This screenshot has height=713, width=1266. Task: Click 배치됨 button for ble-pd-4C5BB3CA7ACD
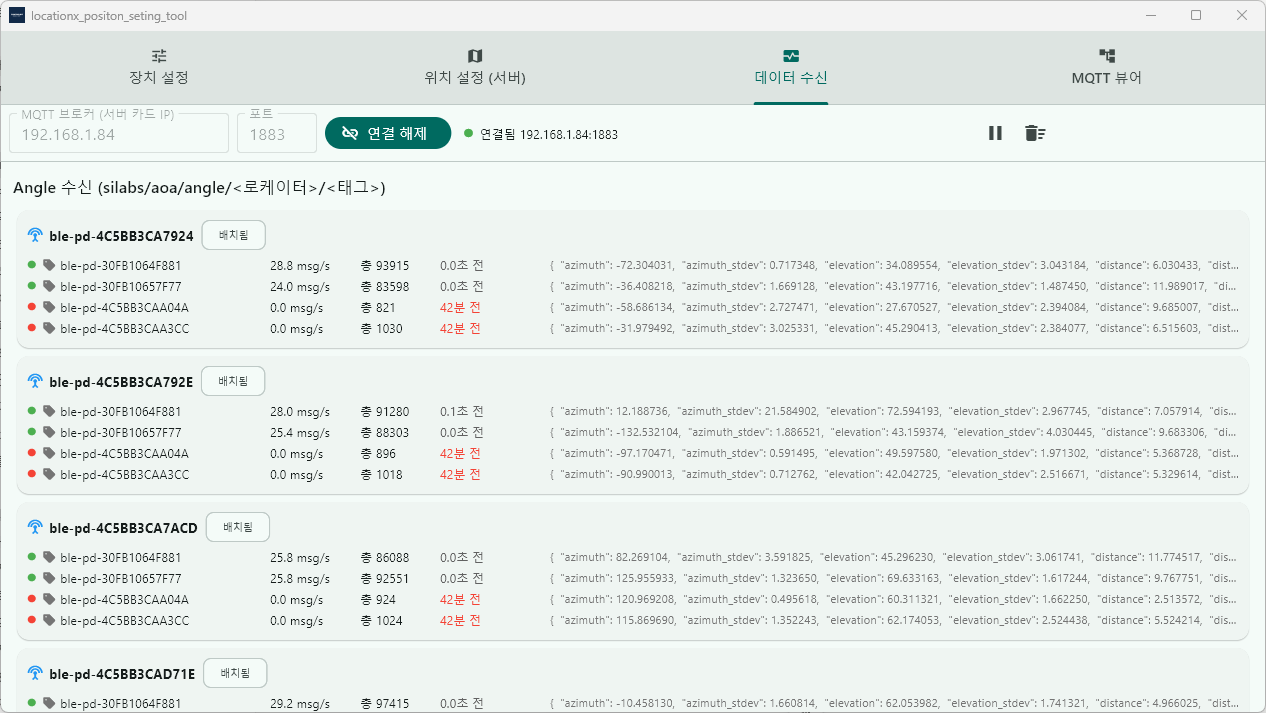click(x=238, y=527)
